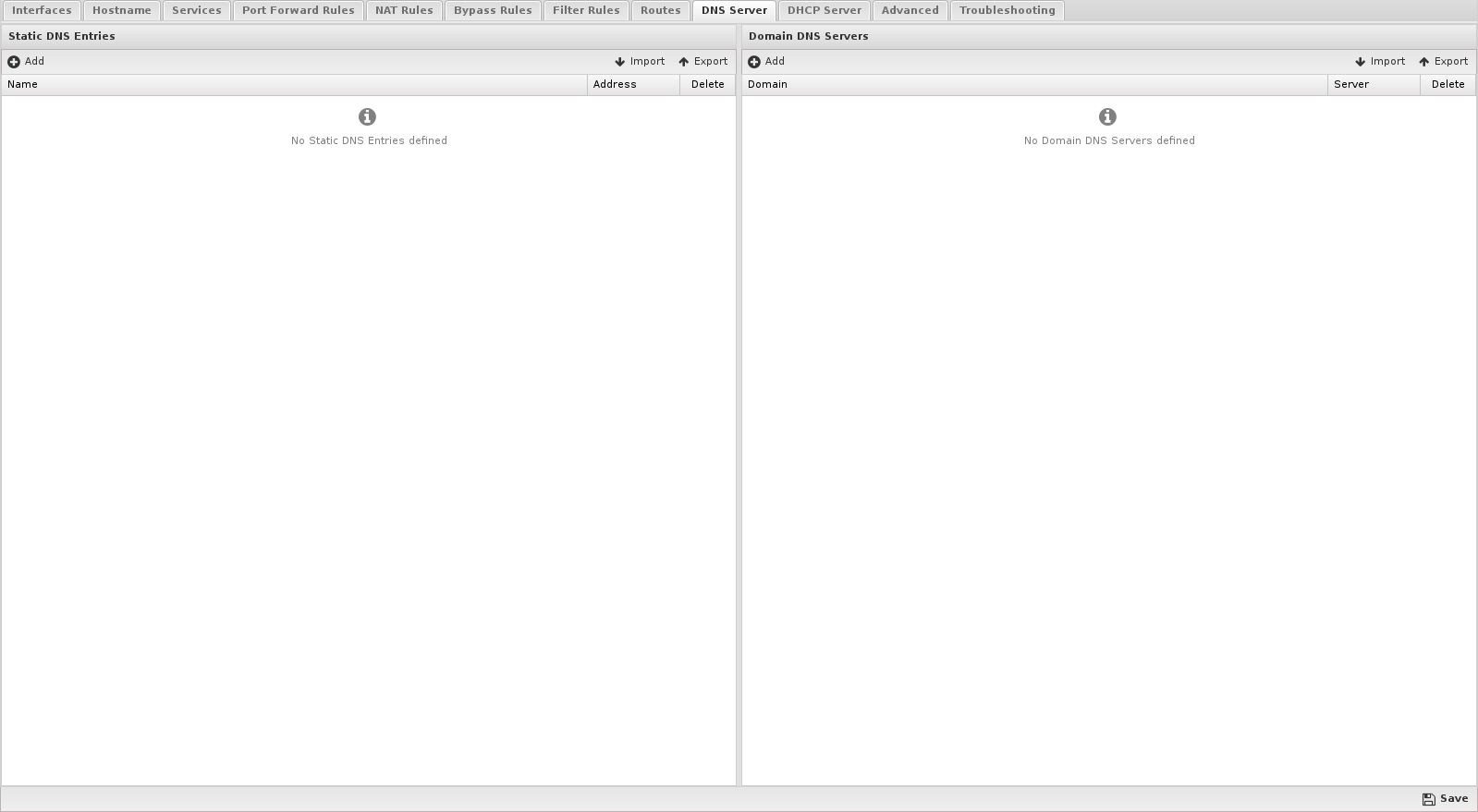Viewport: 1478px width, 812px height.
Task: Click the Static DNS Entries panel title
Action: coord(62,37)
